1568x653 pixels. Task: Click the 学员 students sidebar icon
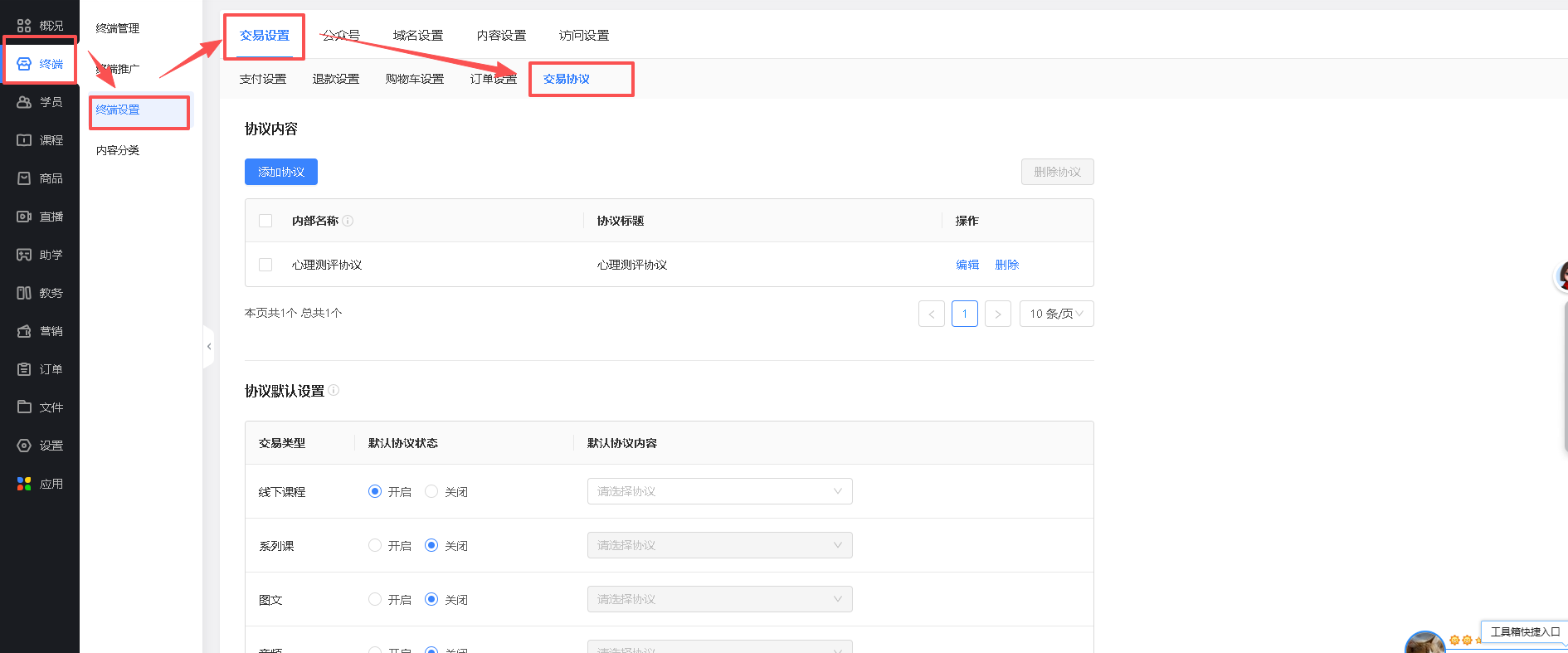pyautogui.click(x=24, y=102)
